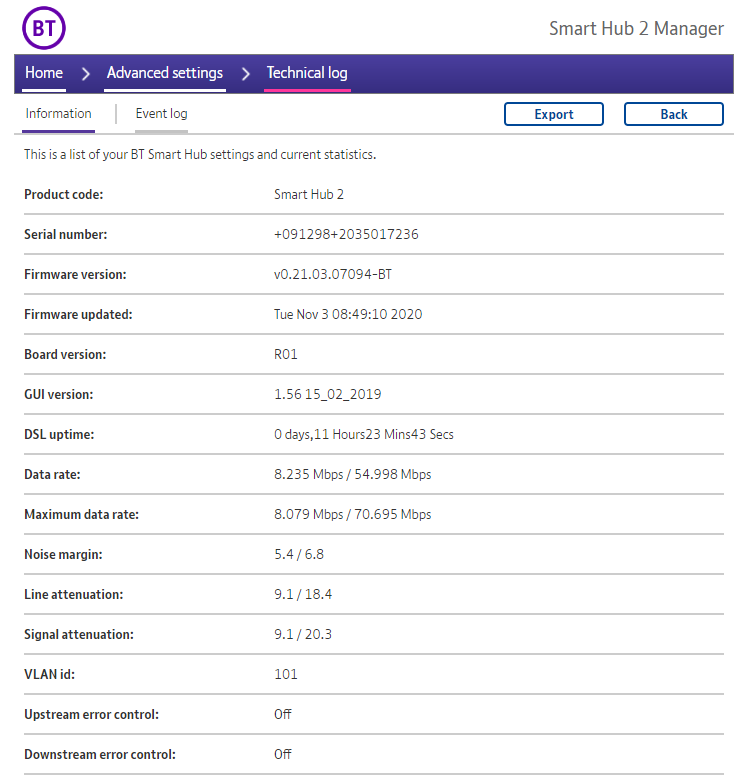Click the Firmware updated date value
Viewport: 741px width, 778px height.
point(348,314)
